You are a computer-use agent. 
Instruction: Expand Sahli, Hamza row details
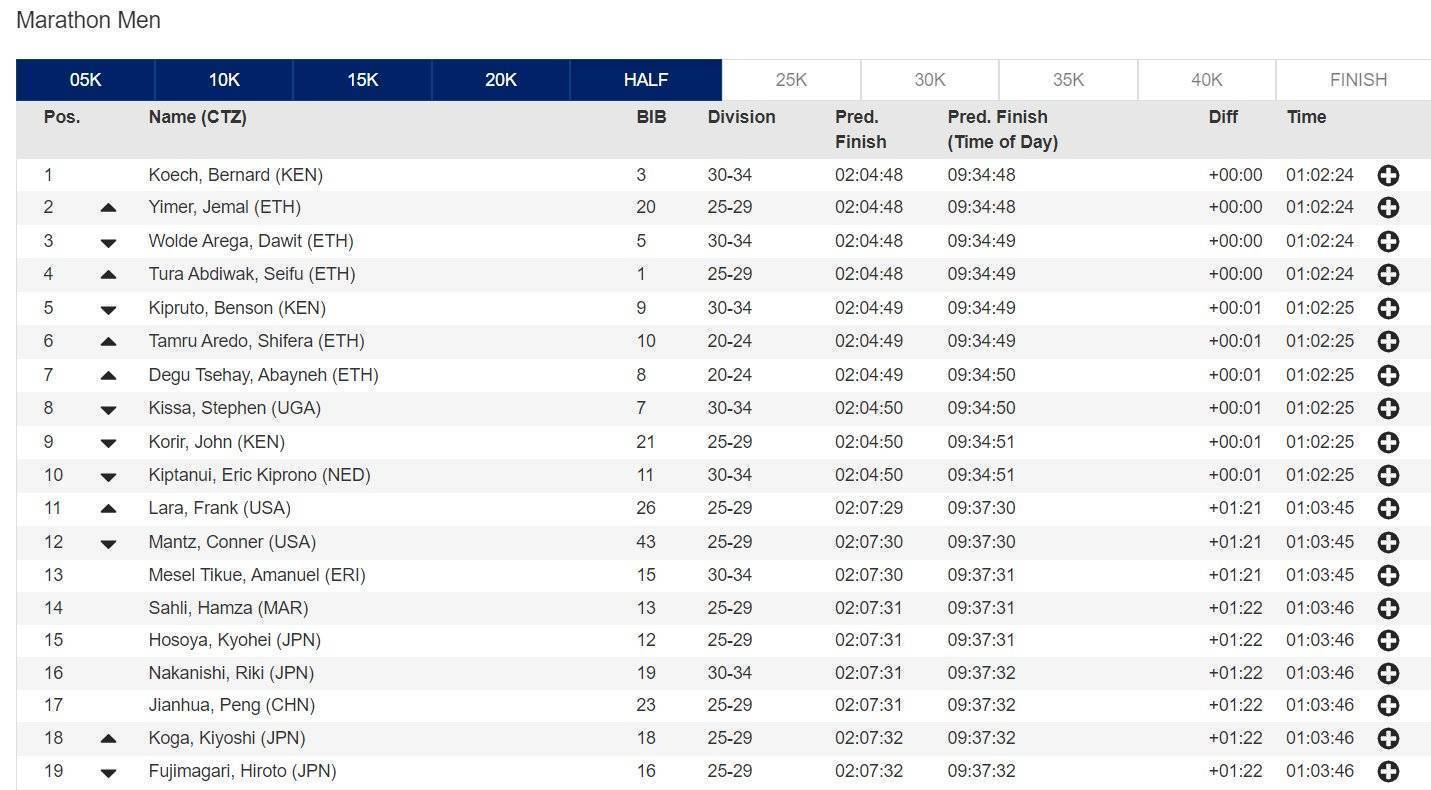(x=1388, y=608)
